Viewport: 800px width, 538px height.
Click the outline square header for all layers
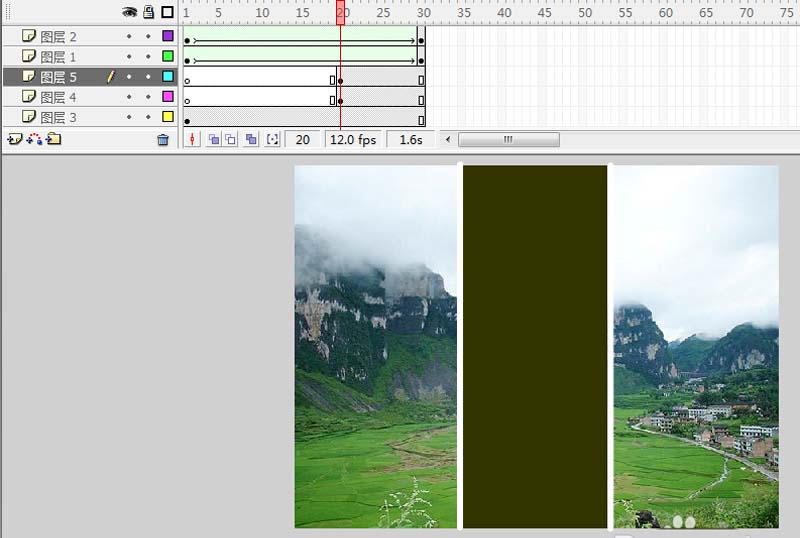coord(167,12)
